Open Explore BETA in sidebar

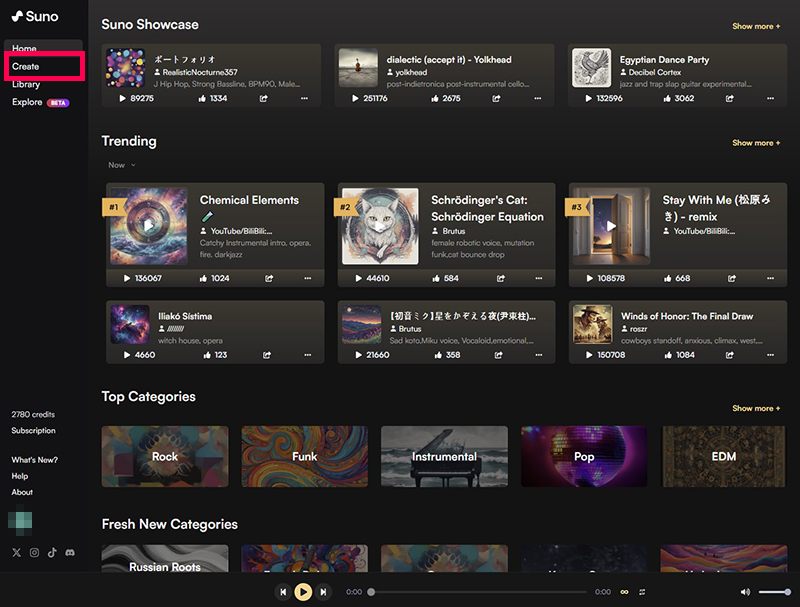click(40, 103)
